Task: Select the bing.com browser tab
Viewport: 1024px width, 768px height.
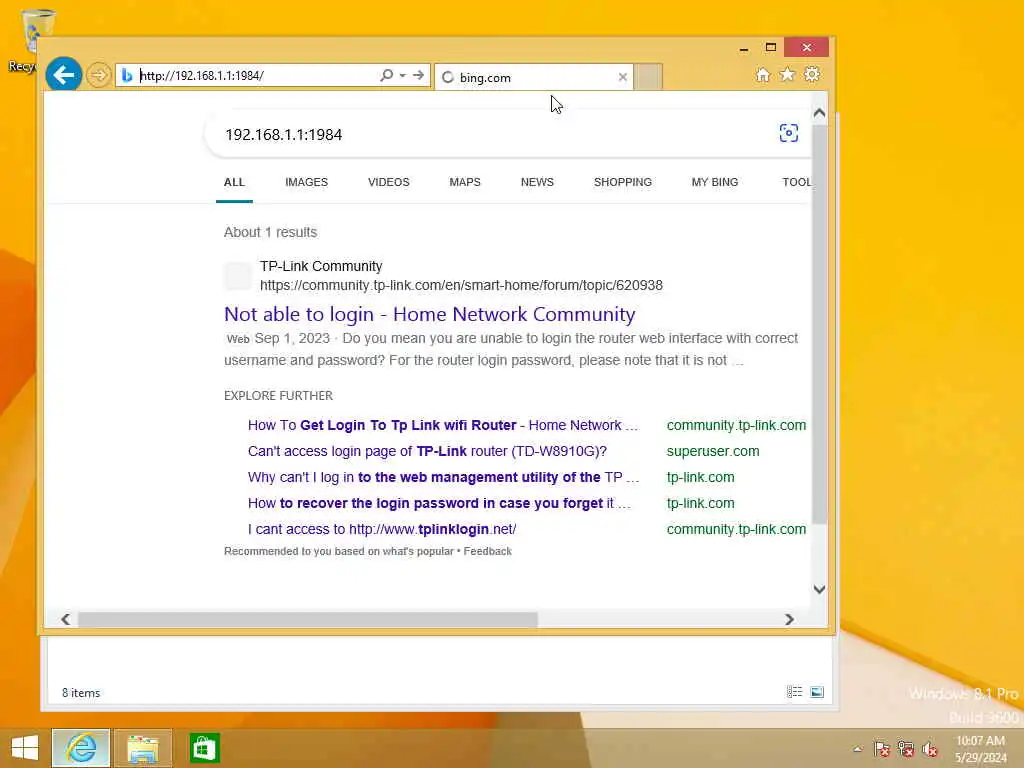Action: coord(534,77)
